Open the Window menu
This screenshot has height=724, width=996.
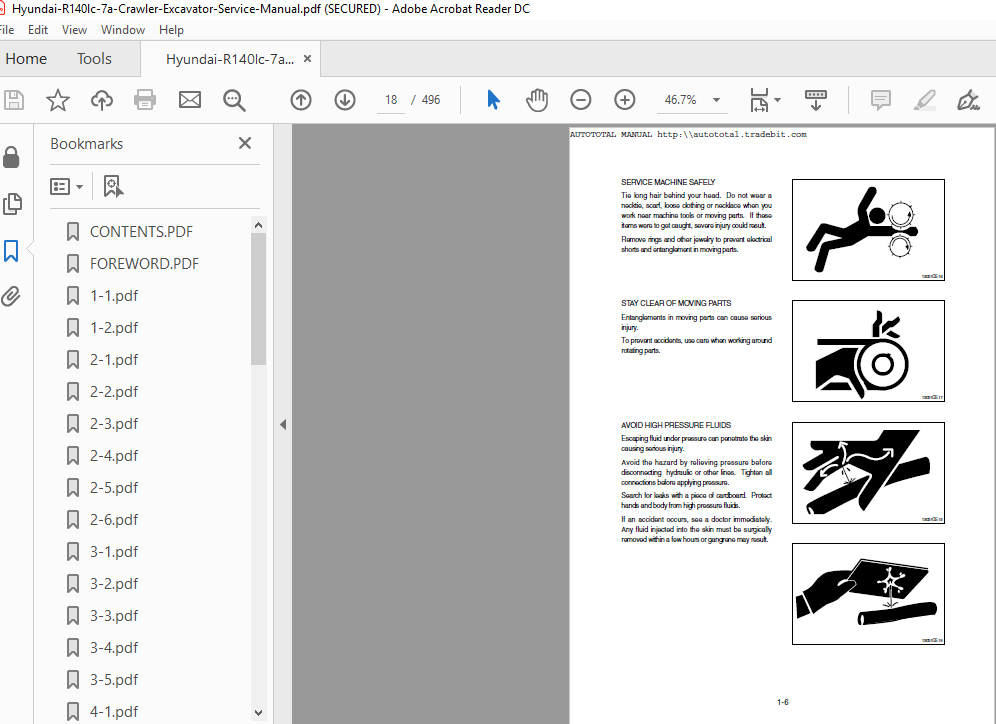pos(123,30)
